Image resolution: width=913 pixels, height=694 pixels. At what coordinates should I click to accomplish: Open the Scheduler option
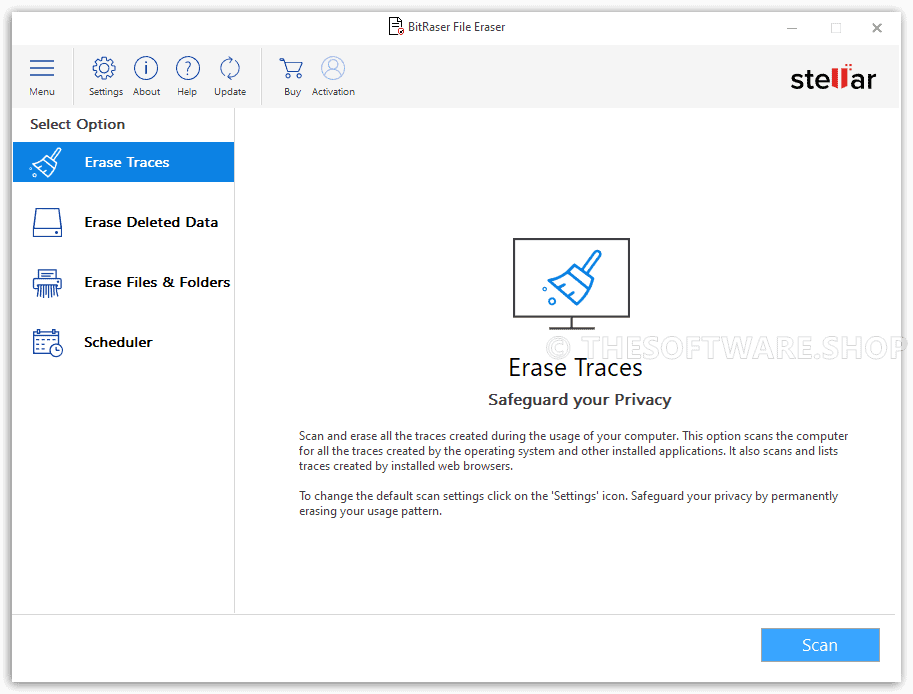click(x=123, y=342)
